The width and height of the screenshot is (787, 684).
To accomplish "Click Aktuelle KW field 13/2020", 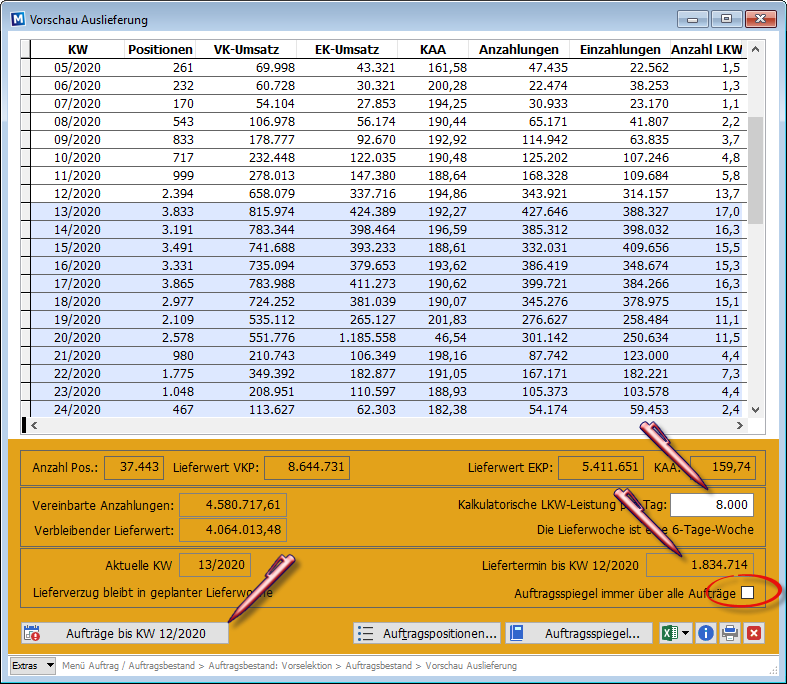I will coord(215,565).
